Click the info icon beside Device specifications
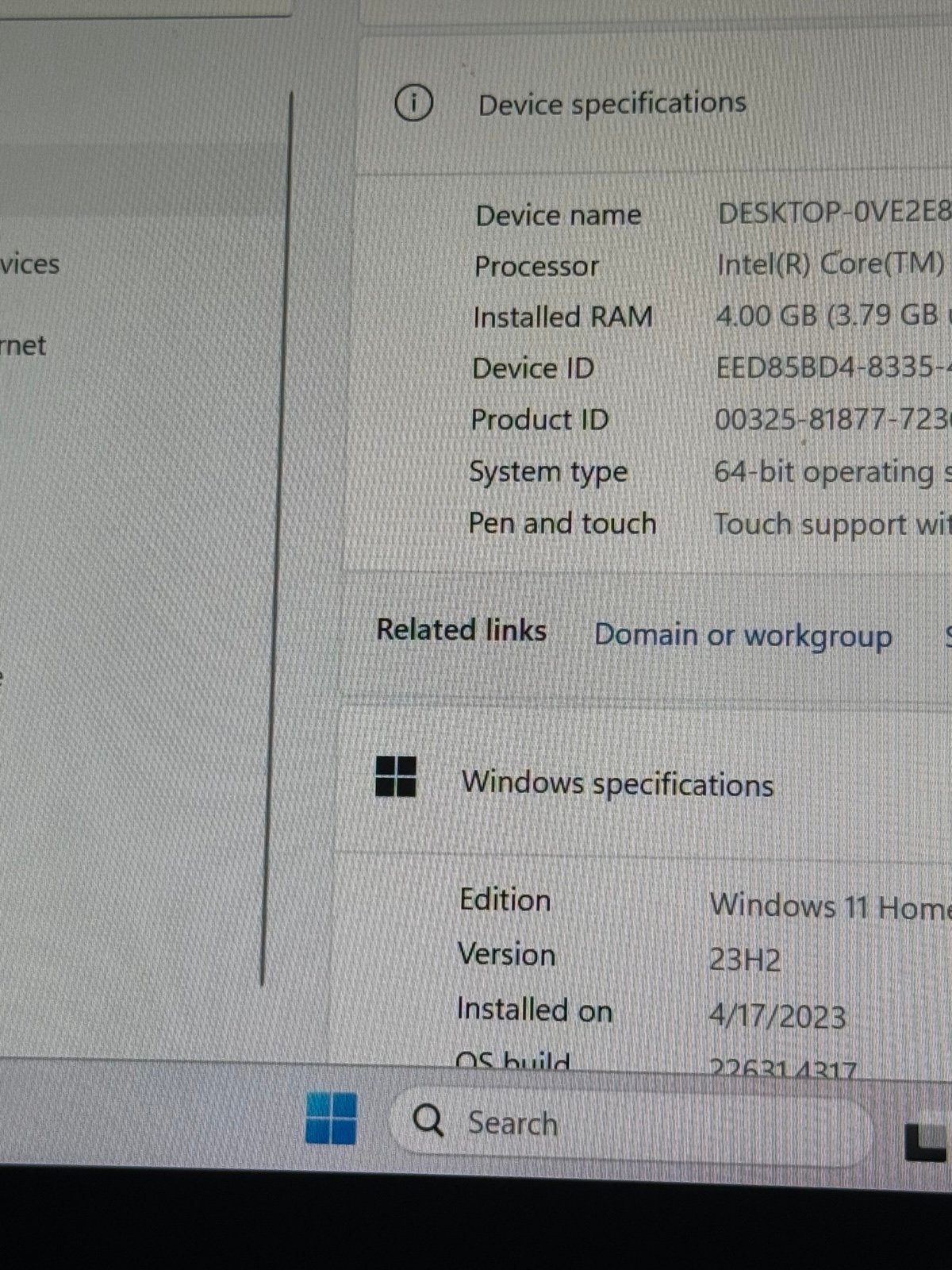Image resolution: width=952 pixels, height=1270 pixels. click(413, 103)
